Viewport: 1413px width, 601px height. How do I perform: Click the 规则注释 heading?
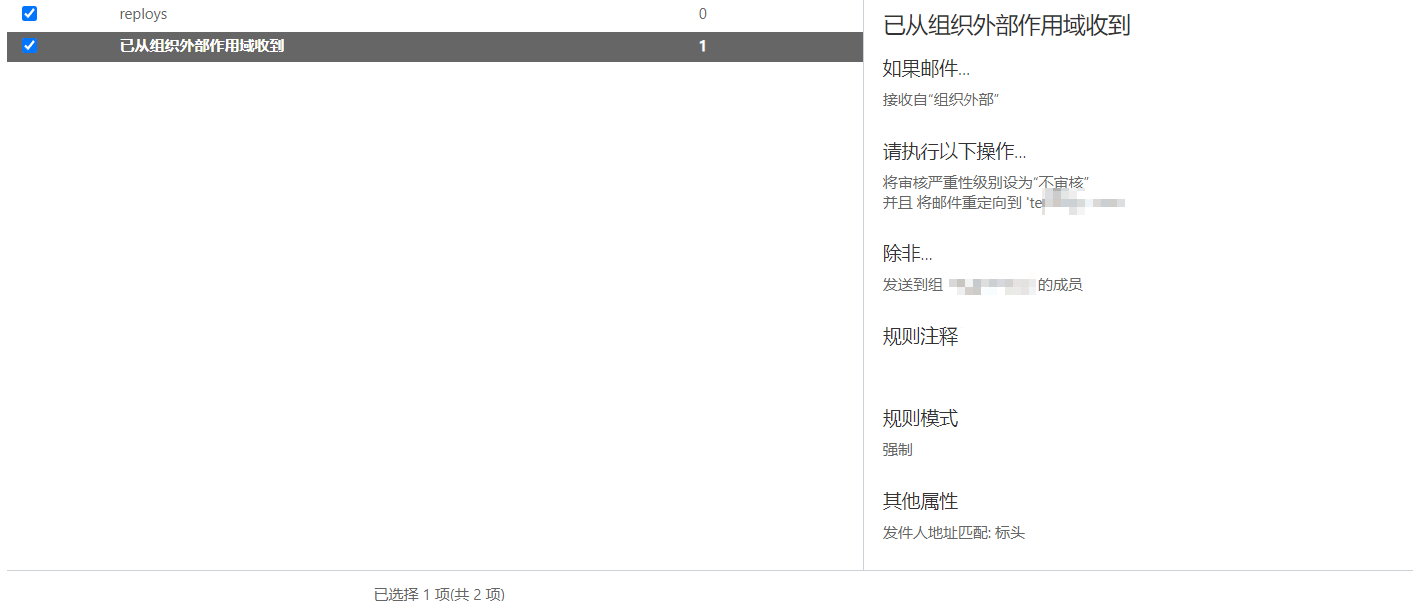coord(920,337)
